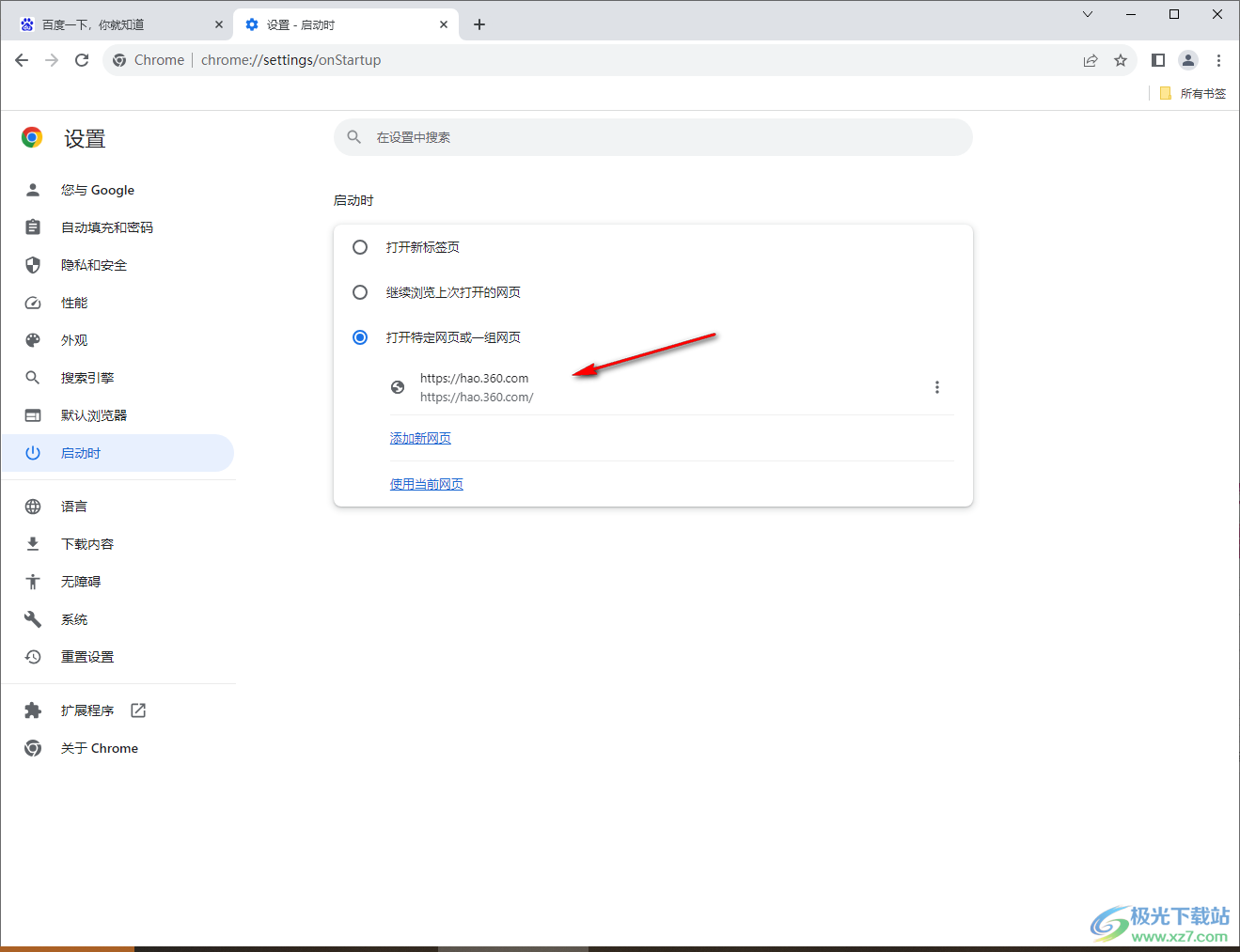Click the puzzle piece icon beside 扩展程序

click(33, 710)
